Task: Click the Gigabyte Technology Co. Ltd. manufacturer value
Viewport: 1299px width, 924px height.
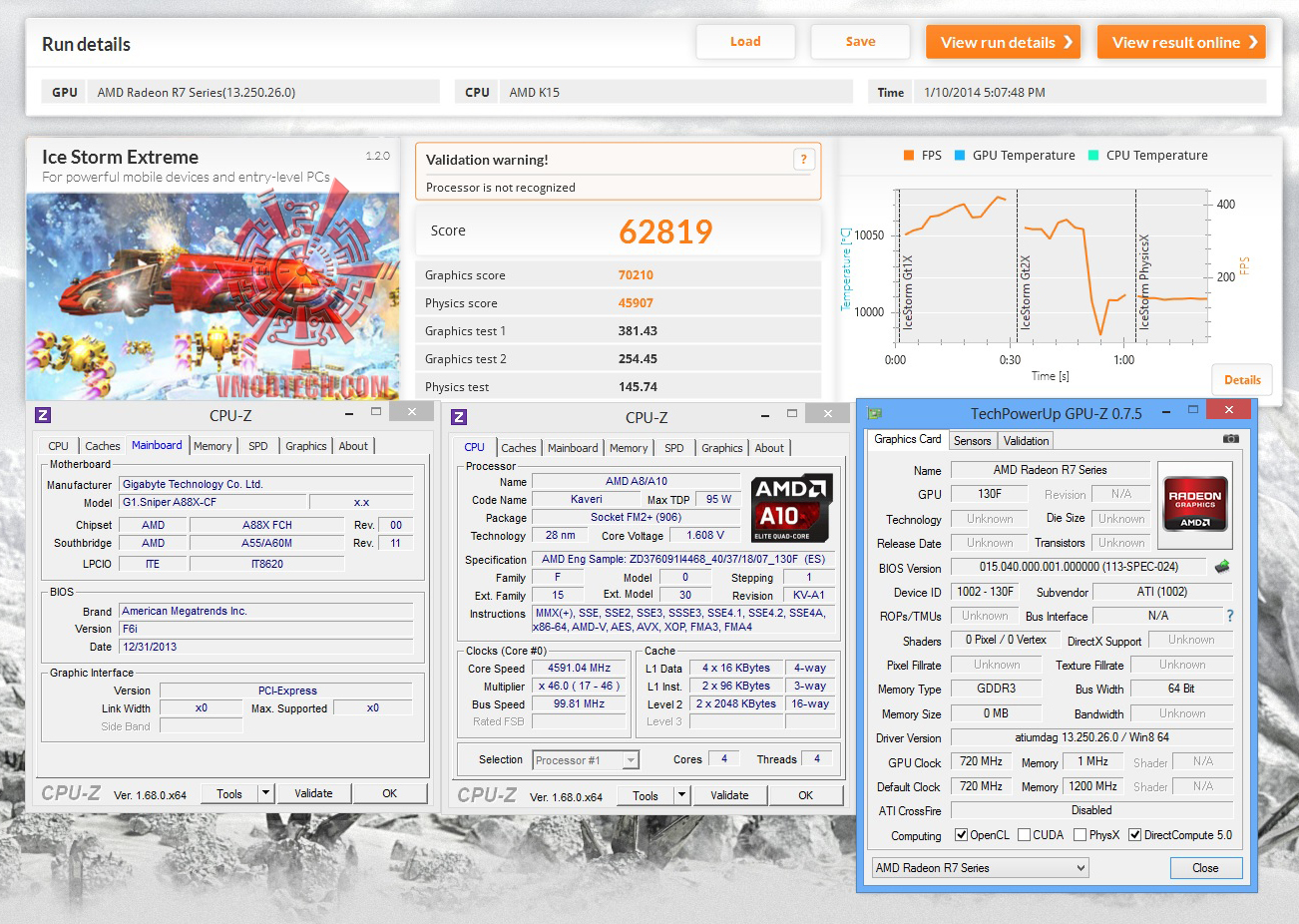Action: coord(266,484)
